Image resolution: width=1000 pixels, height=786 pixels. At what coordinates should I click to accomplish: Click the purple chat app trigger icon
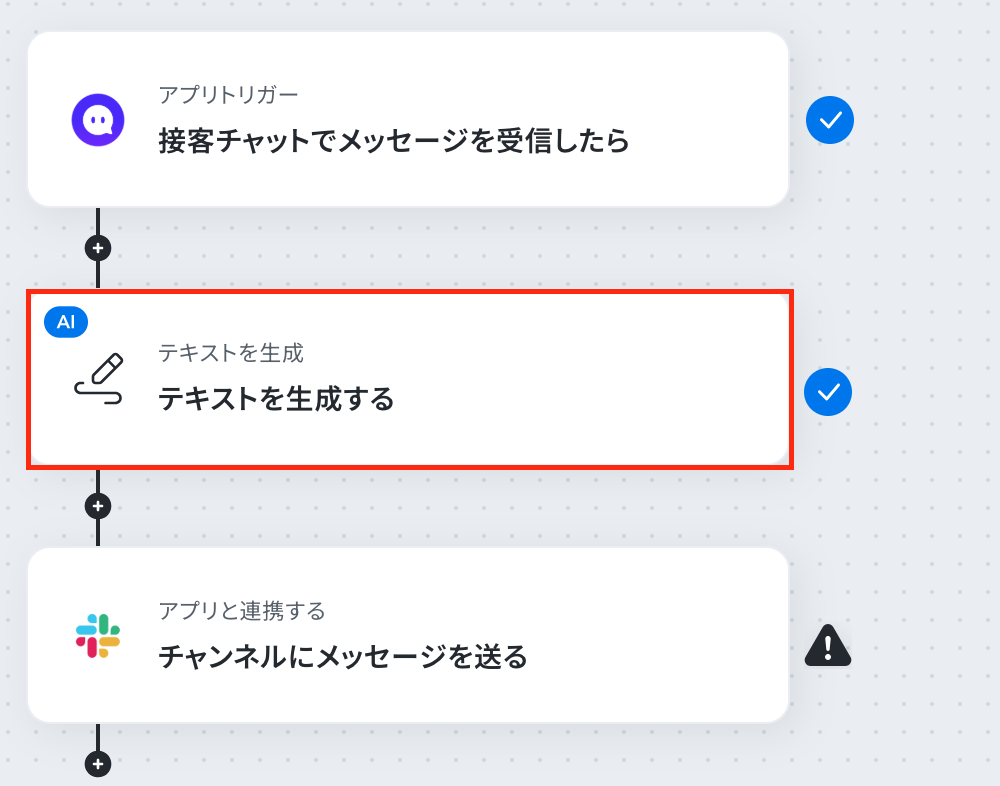pyautogui.click(x=98, y=120)
